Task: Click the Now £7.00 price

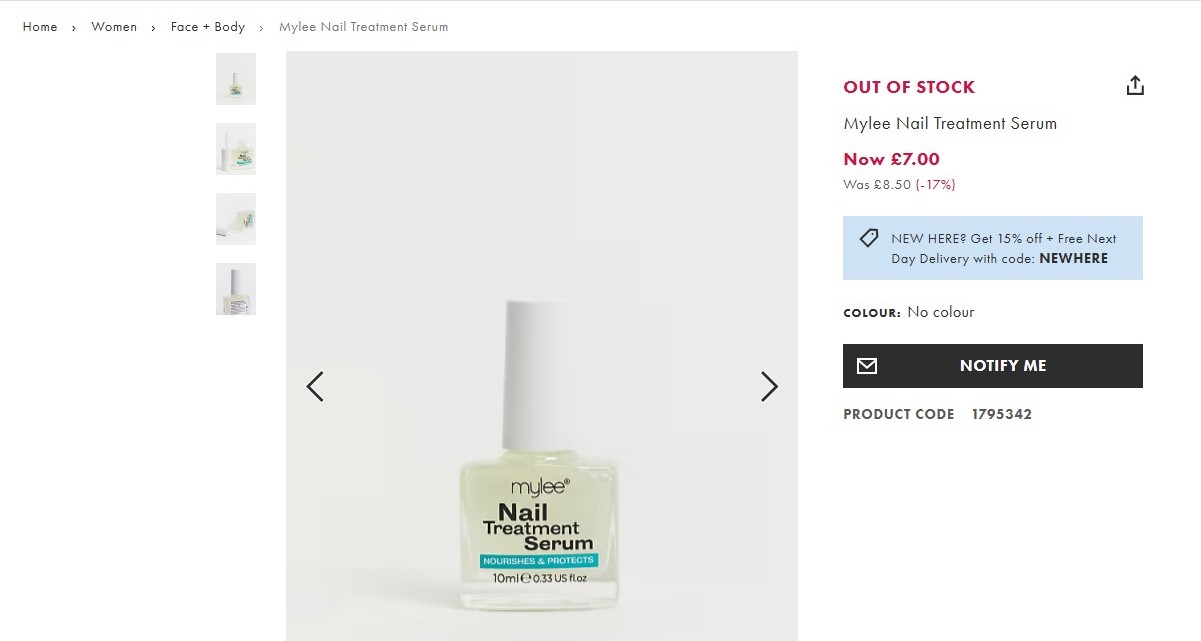Action: 891,159
